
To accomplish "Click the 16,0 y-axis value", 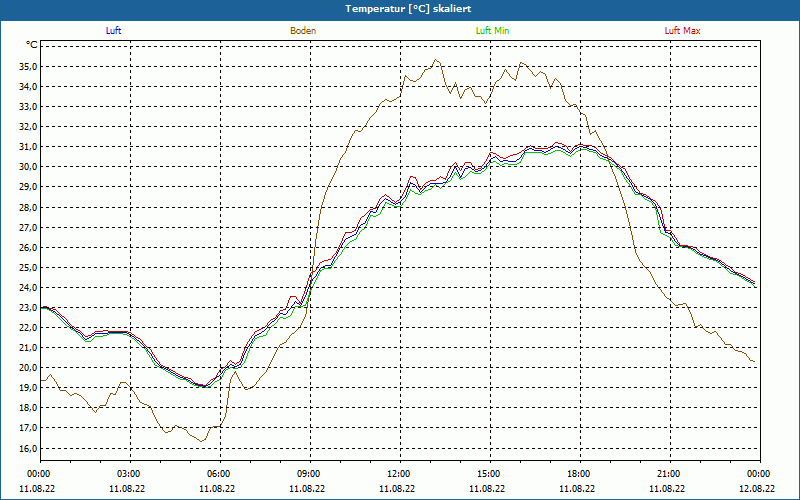I will 28,448.
